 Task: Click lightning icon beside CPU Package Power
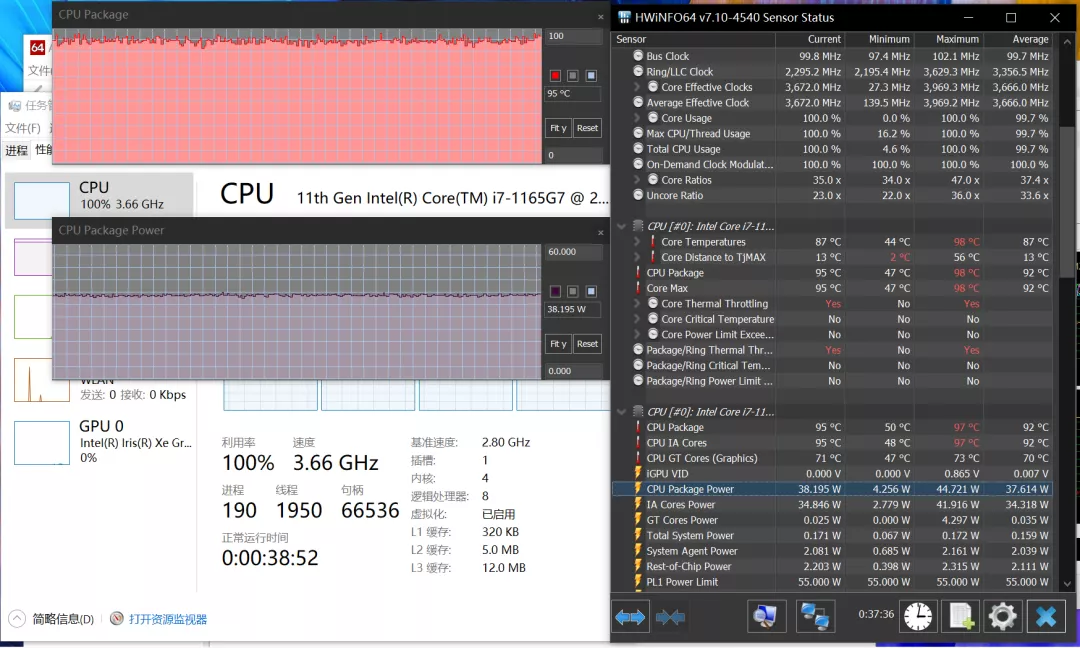tap(638, 488)
